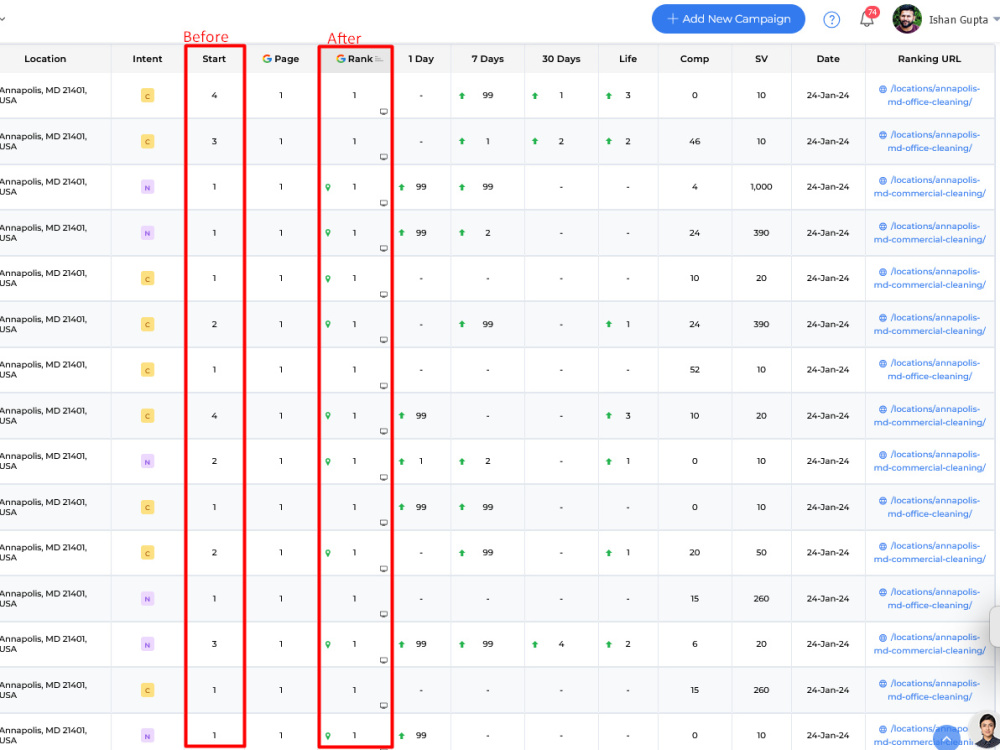Viewport: 1000px width, 750px height.
Task: Click the green map pin in SV 1,000 row
Action: coord(328,188)
